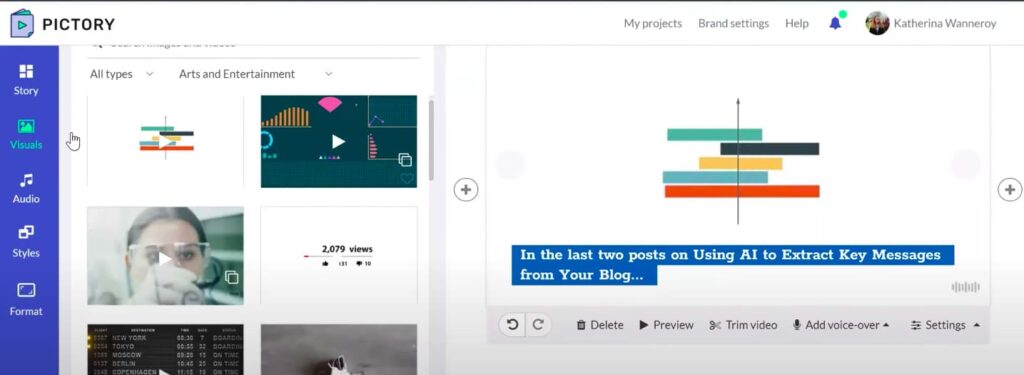Open Trim video tool
This screenshot has width=1024, height=375.
tap(743, 325)
